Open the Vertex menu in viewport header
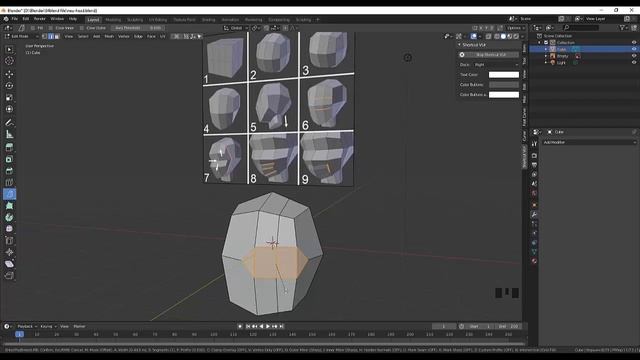640x360 pixels. click(x=124, y=36)
